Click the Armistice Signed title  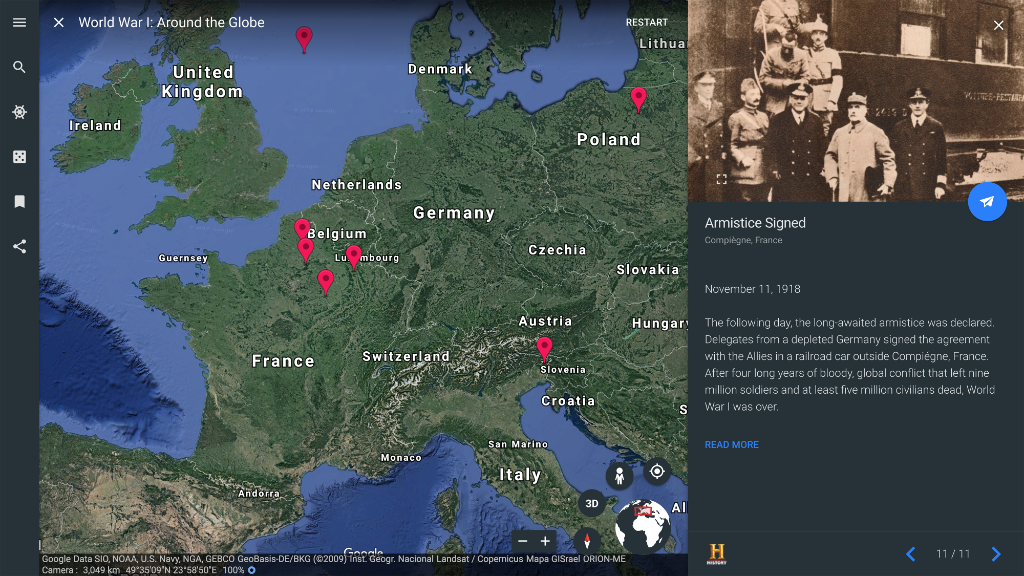[x=755, y=223]
